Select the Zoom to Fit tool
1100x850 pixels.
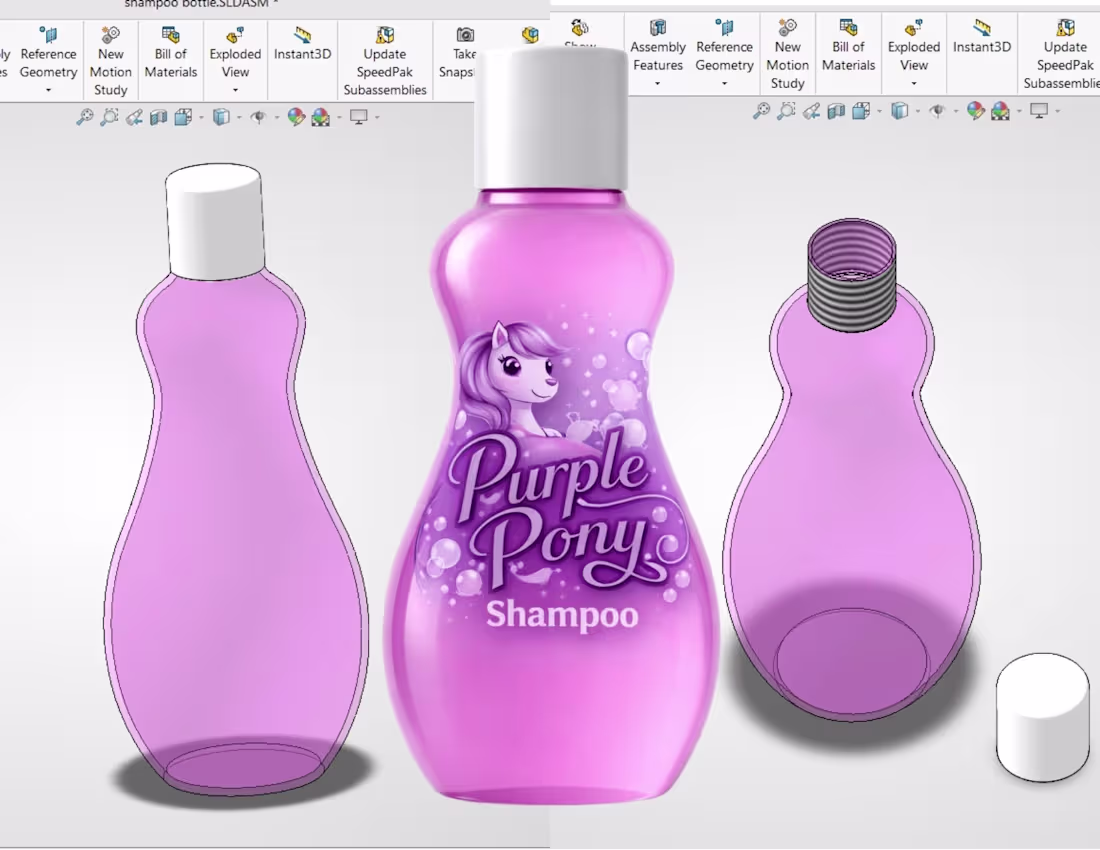[85, 116]
